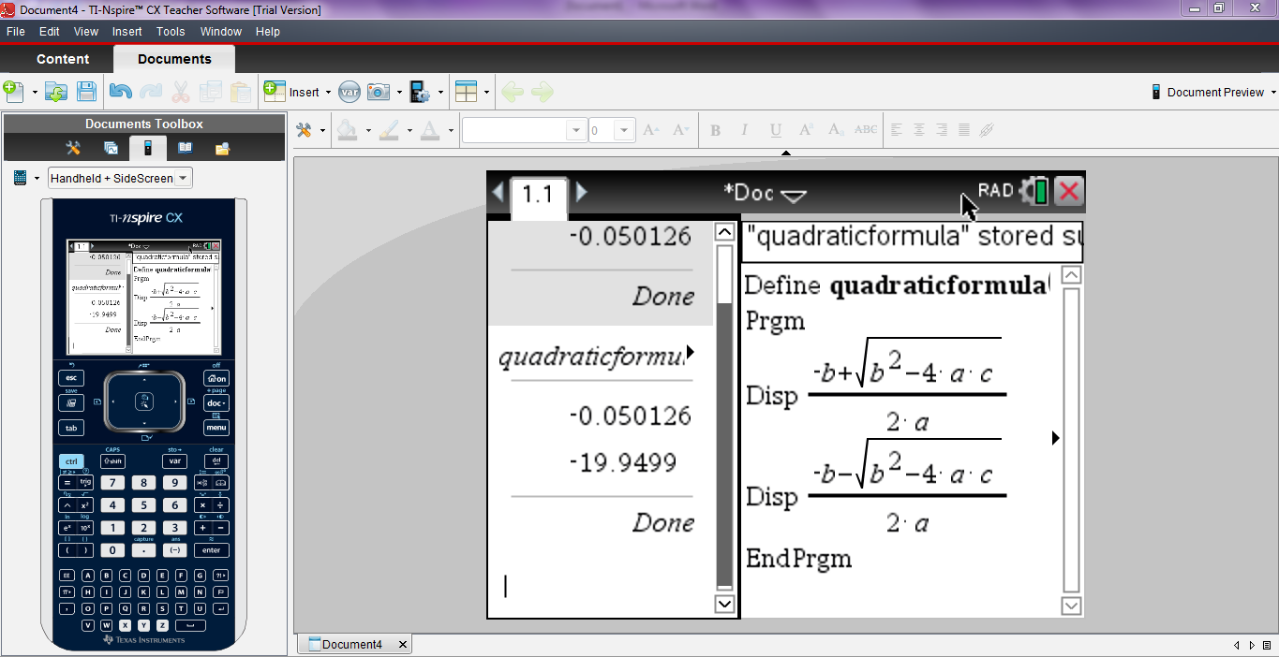Click the number 0 key on handheld

coord(112,550)
